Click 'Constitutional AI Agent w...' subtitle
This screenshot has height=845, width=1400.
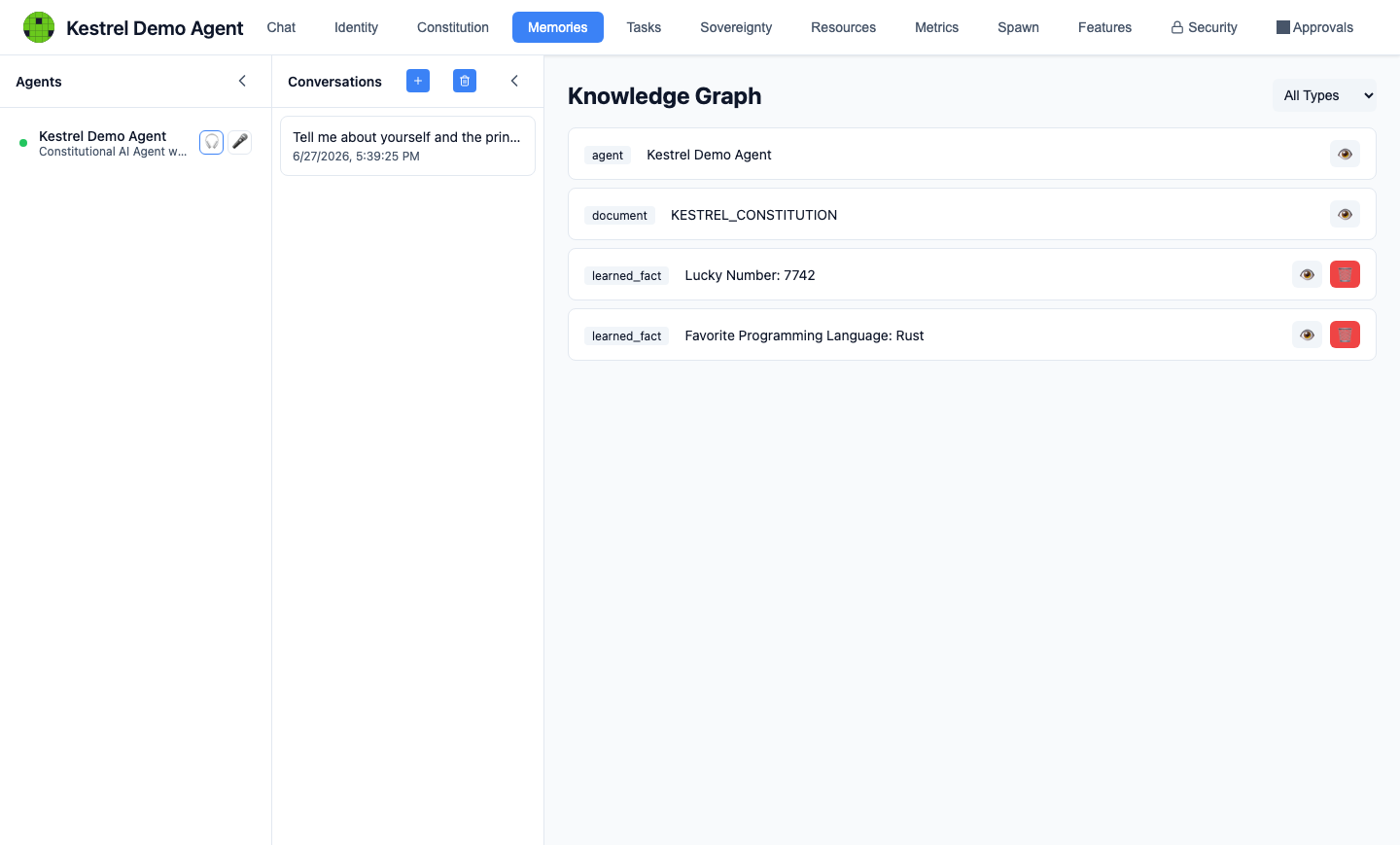click(113, 152)
